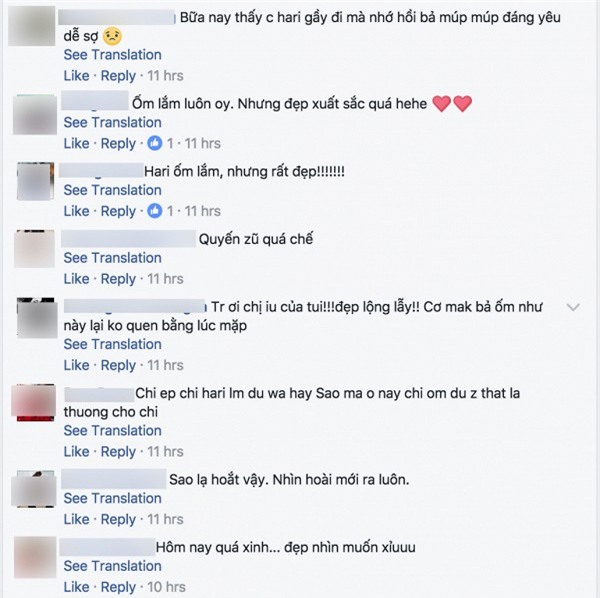Click thumbs-up icon on 'Ốm lắm luôn oy' comment

click(155, 143)
